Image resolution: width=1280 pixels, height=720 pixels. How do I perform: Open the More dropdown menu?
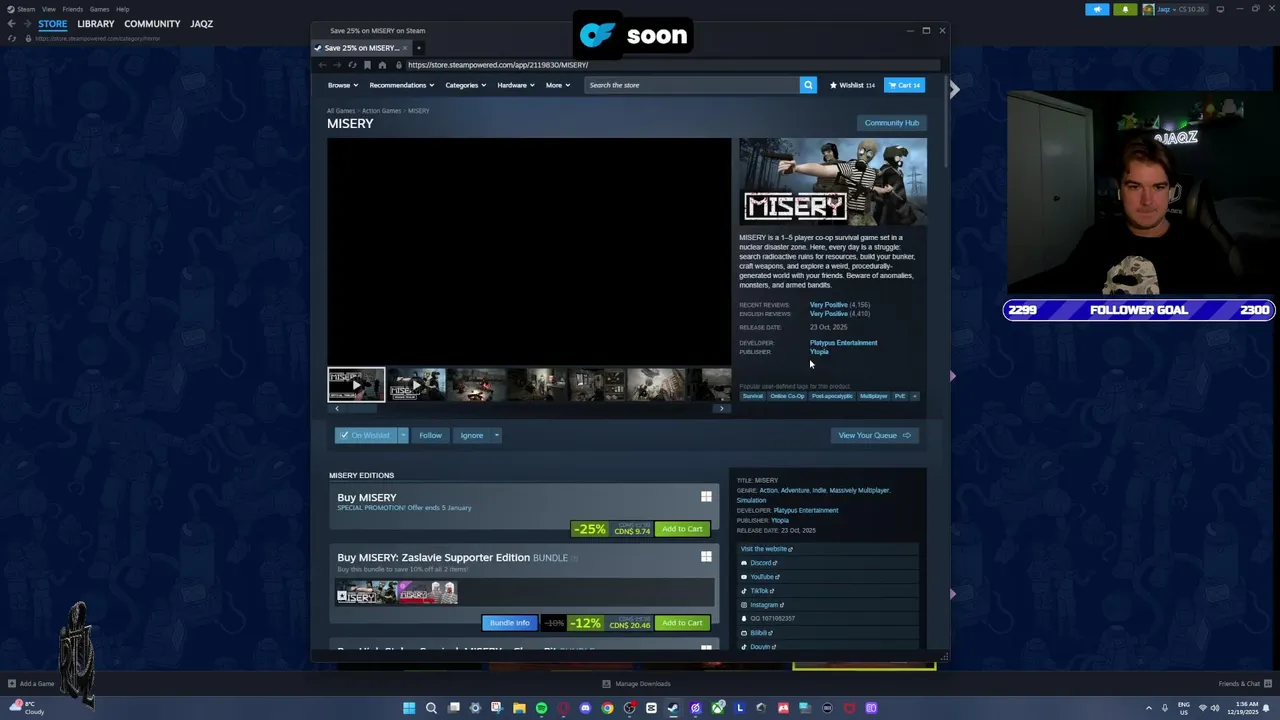coord(557,85)
